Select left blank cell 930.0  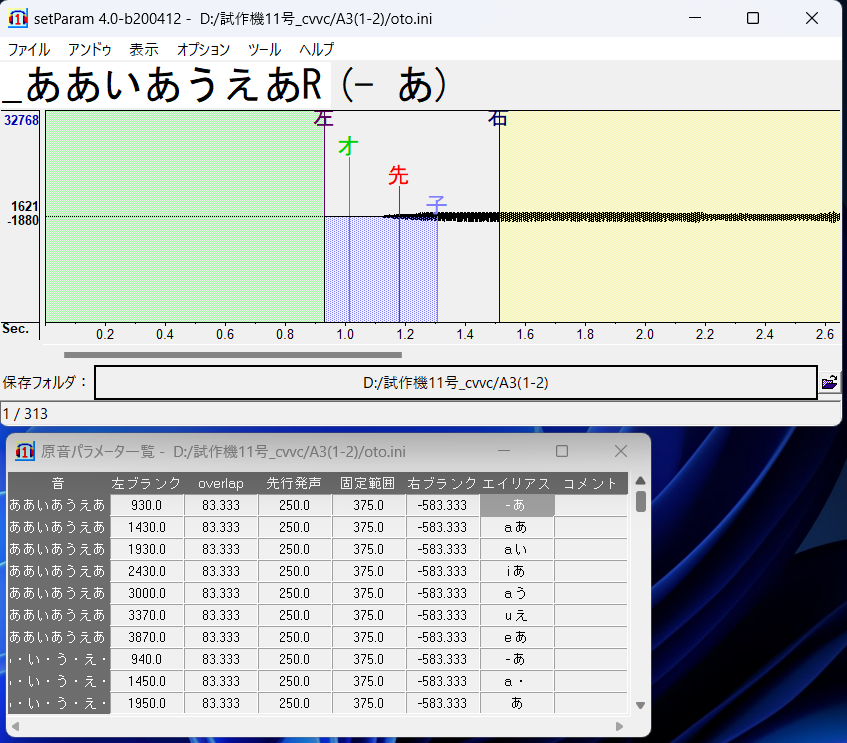coord(146,505)
